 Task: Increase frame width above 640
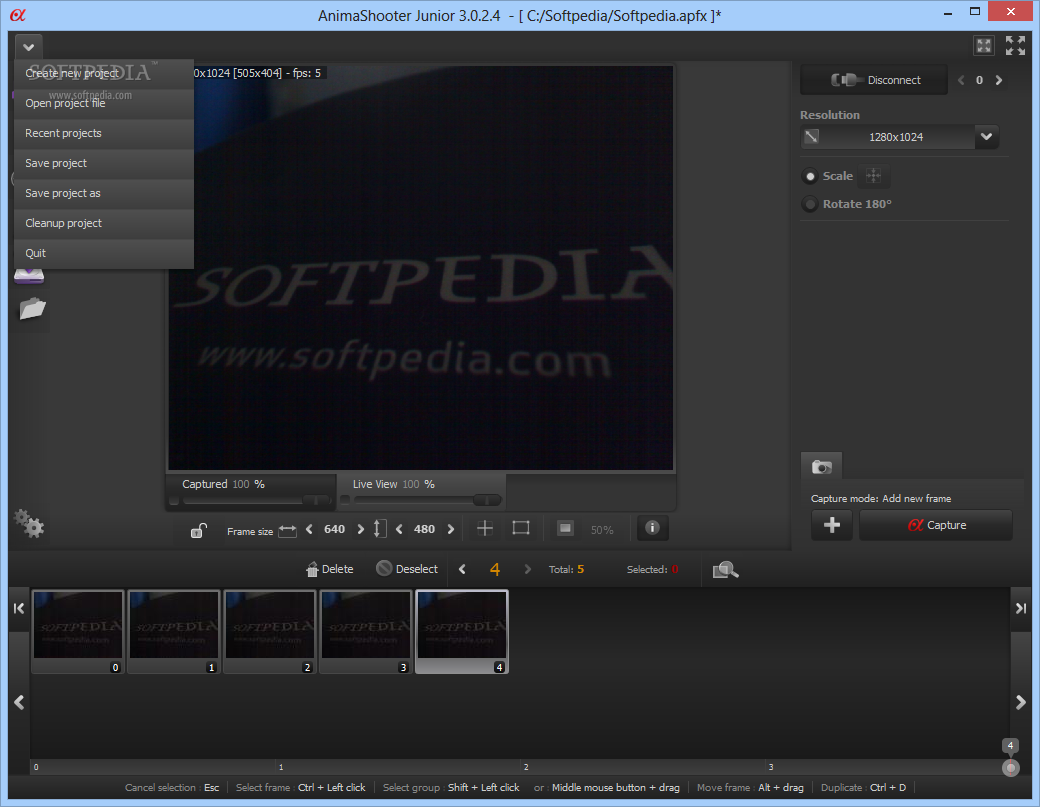pos(361,529)
